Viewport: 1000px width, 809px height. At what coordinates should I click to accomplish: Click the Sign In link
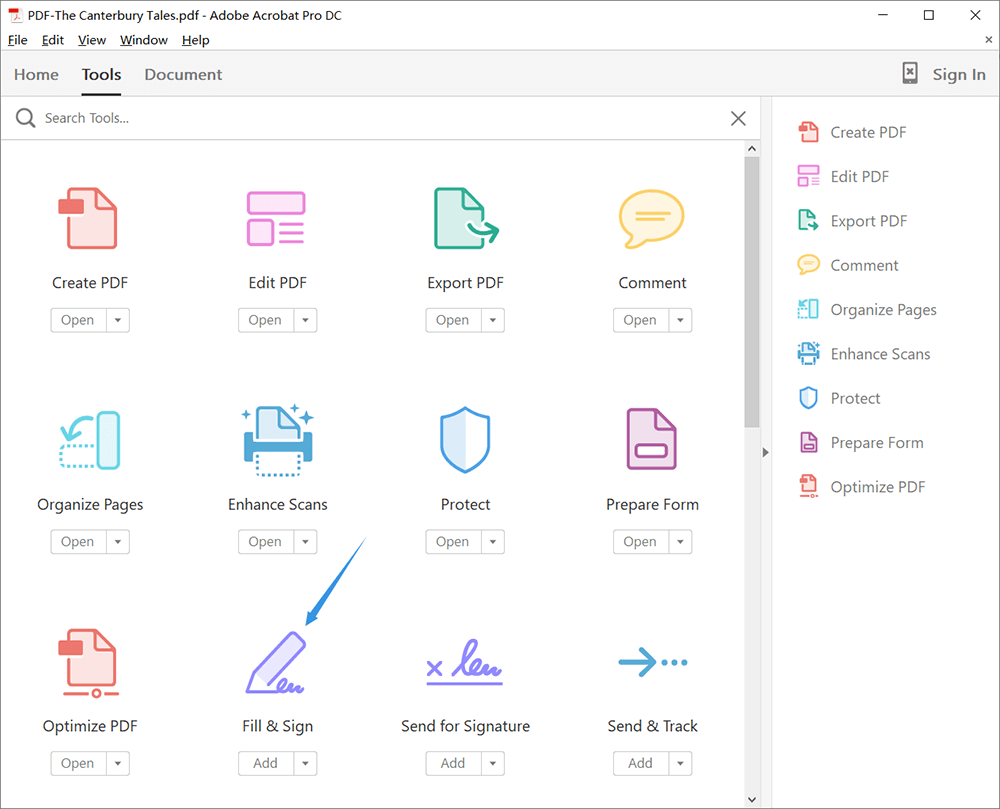958,75
